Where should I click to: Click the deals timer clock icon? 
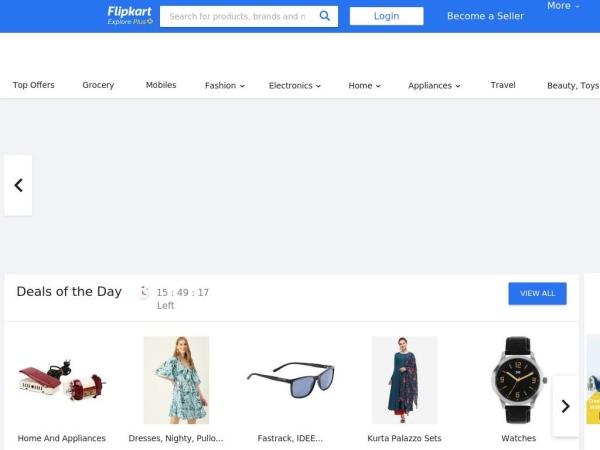144,292
